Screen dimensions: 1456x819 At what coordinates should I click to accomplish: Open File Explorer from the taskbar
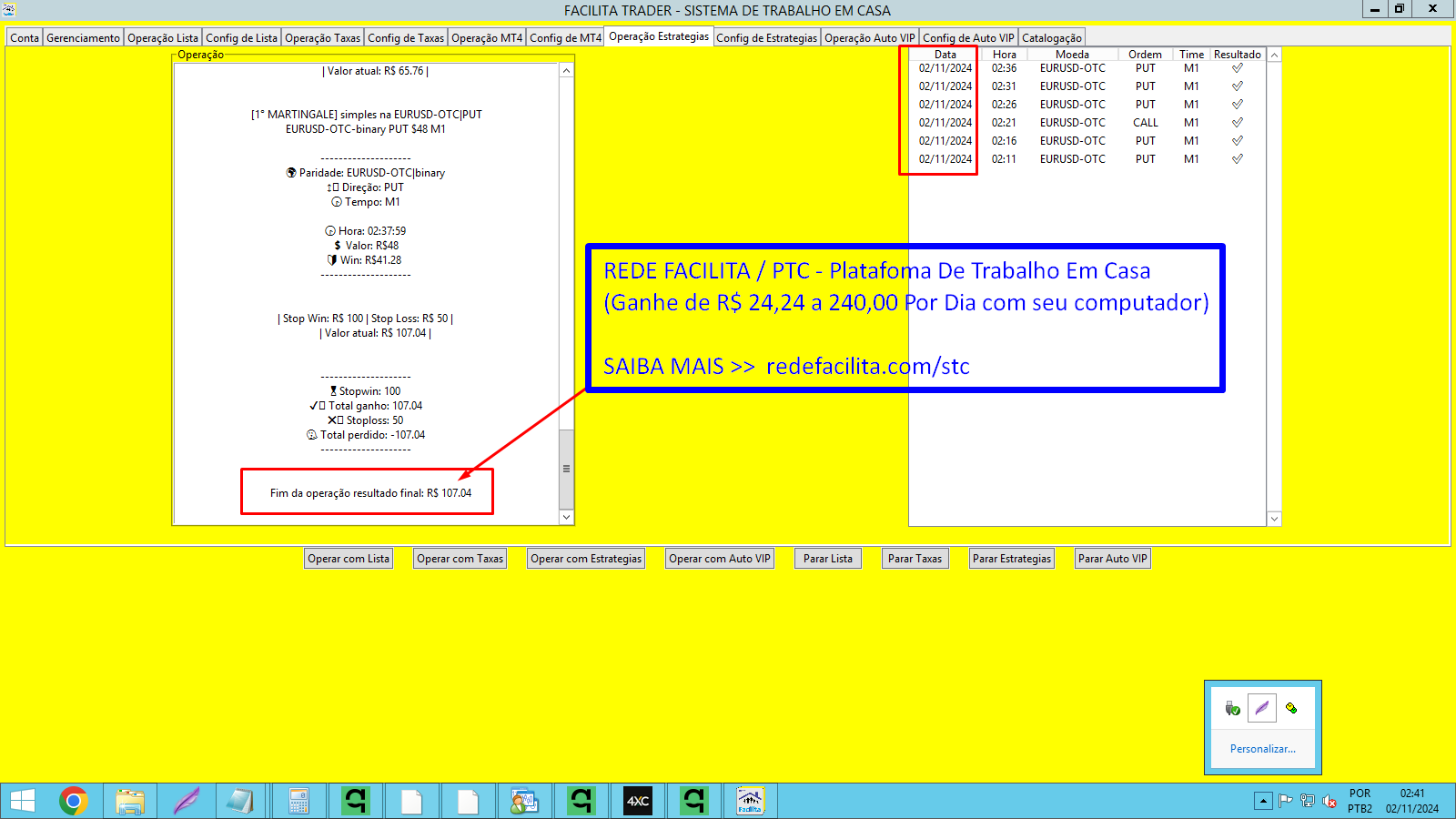(130, 801)
